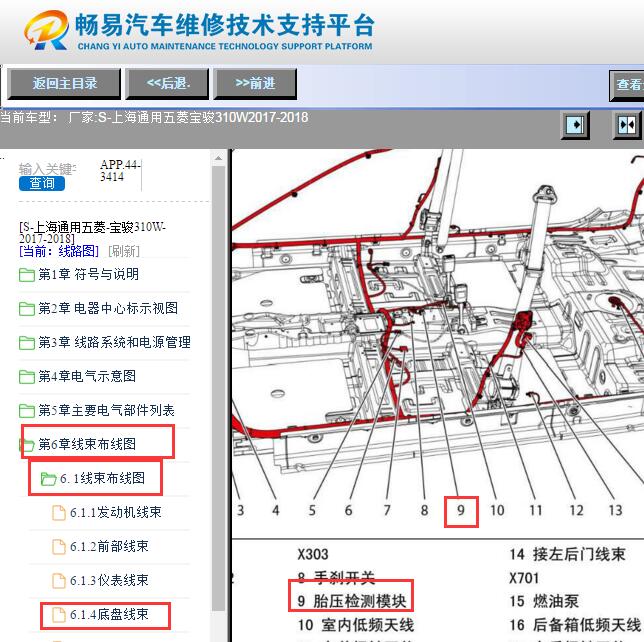
Task: Click diagram callout number 13
Action: [x=615, y=511]
